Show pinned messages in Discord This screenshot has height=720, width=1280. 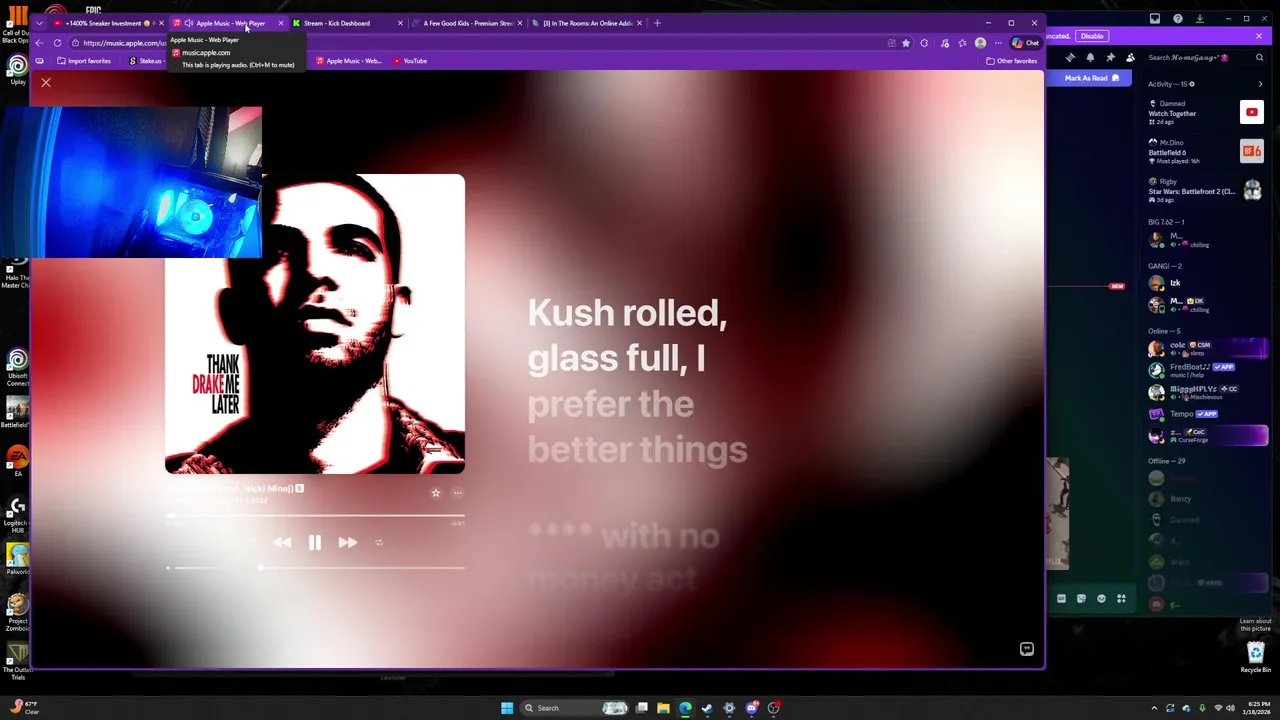1110,57
